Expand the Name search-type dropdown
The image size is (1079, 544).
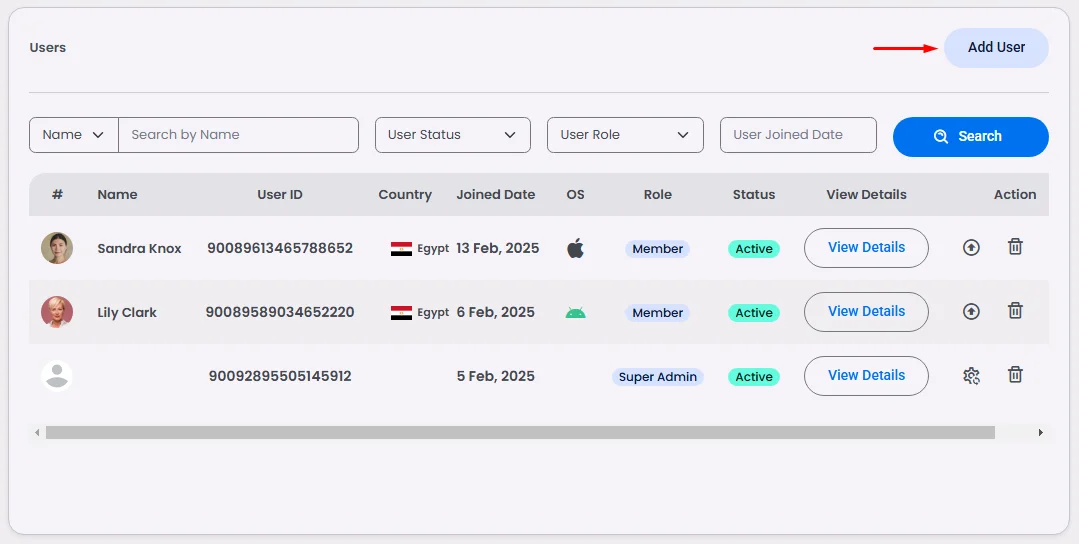pos(74,135)
